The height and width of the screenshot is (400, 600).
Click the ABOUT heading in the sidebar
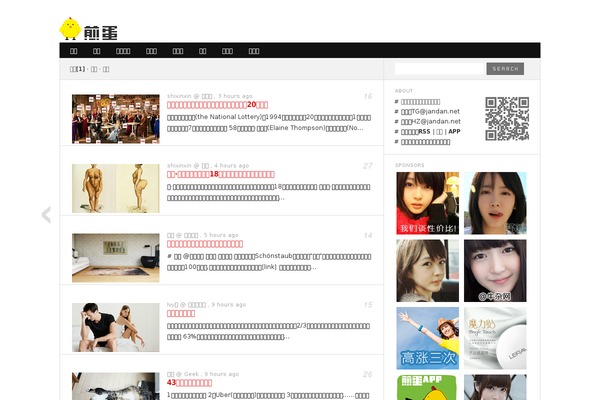pos(404,91)
